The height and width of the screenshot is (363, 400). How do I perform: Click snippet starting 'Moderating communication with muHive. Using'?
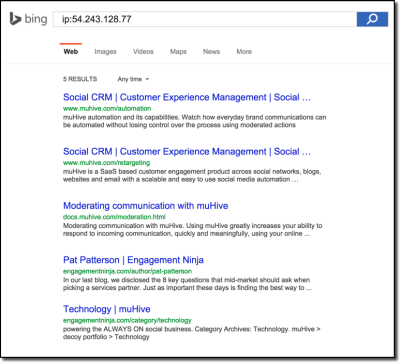pos(193,229)
